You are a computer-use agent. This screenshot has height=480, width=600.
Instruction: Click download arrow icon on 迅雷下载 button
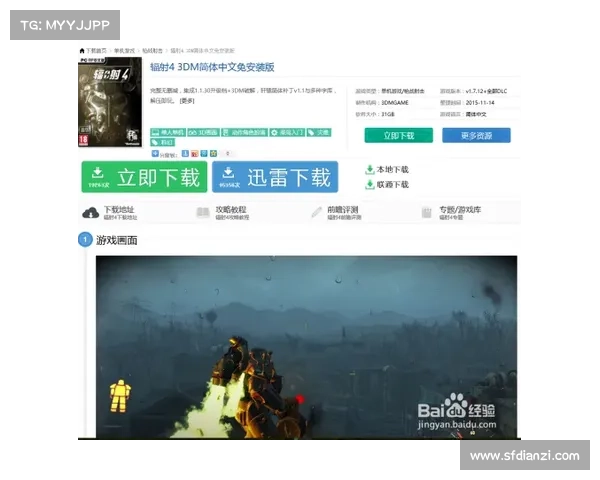[228, 173]
